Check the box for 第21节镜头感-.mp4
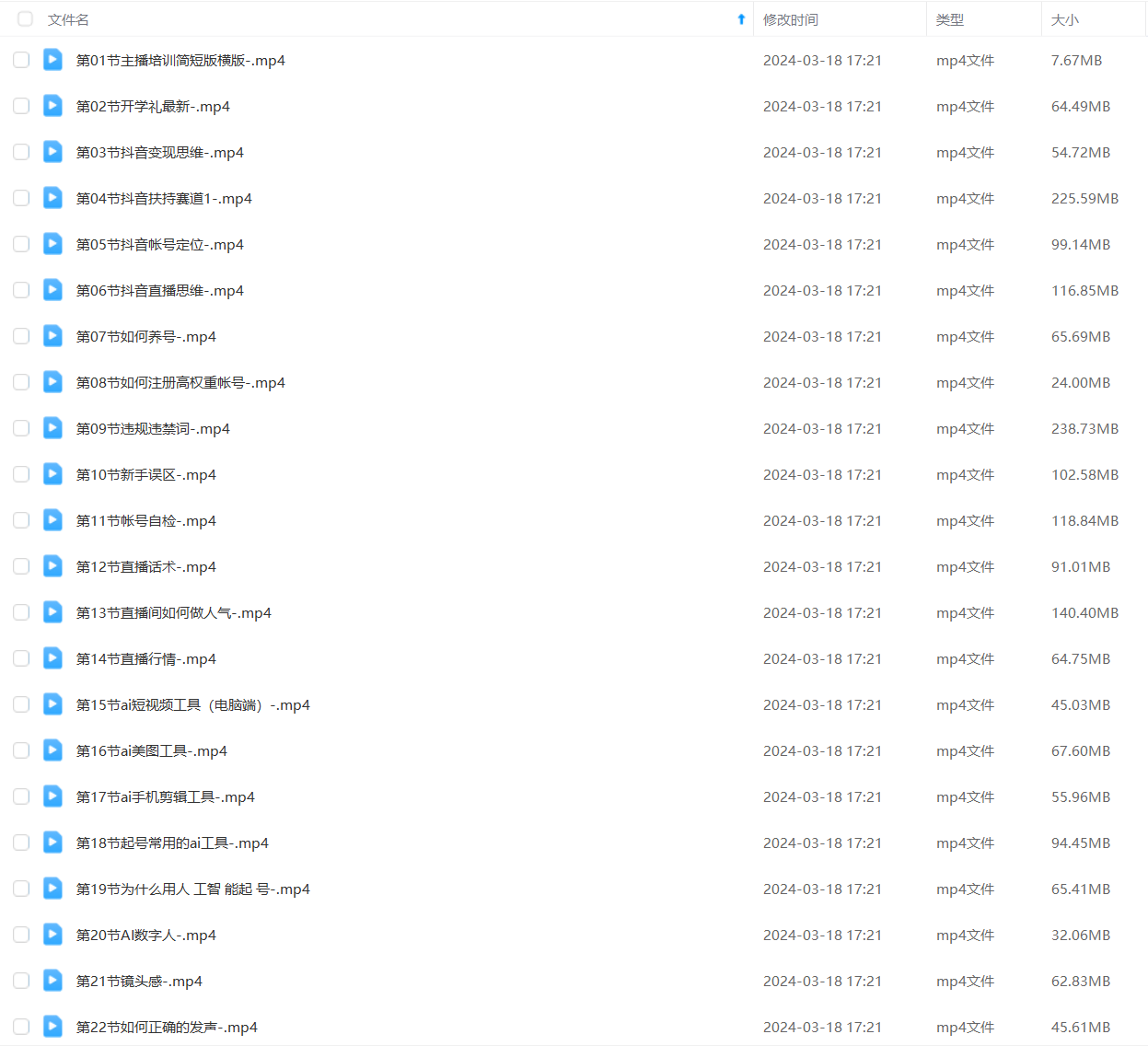Image resolution: width=1148 pixels, height=1046 pixels. tap(21, 981)
